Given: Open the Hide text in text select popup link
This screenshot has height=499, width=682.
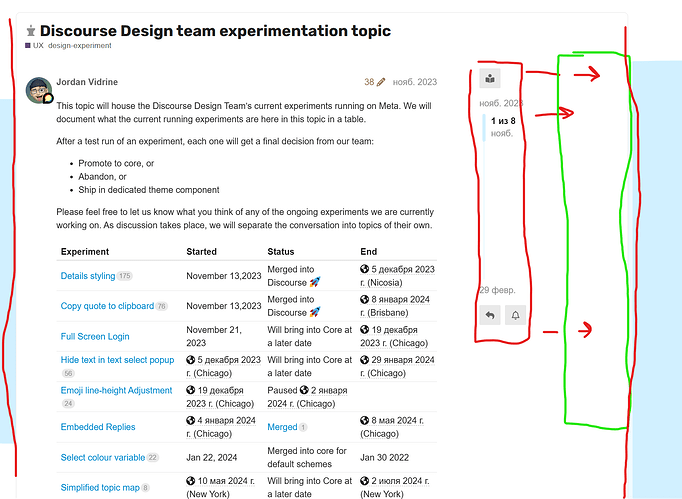Looking at the screenshot, I should point(117,360).
